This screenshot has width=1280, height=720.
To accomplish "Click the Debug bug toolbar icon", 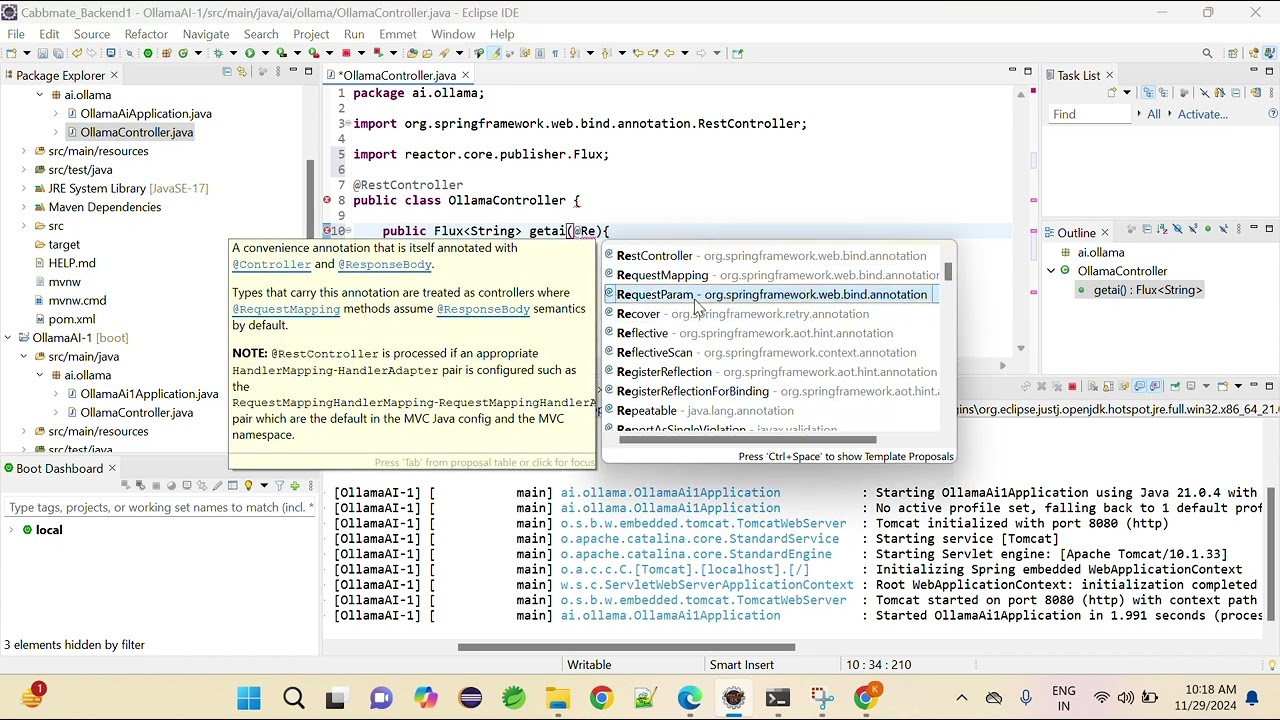I will tap(218, 53).
